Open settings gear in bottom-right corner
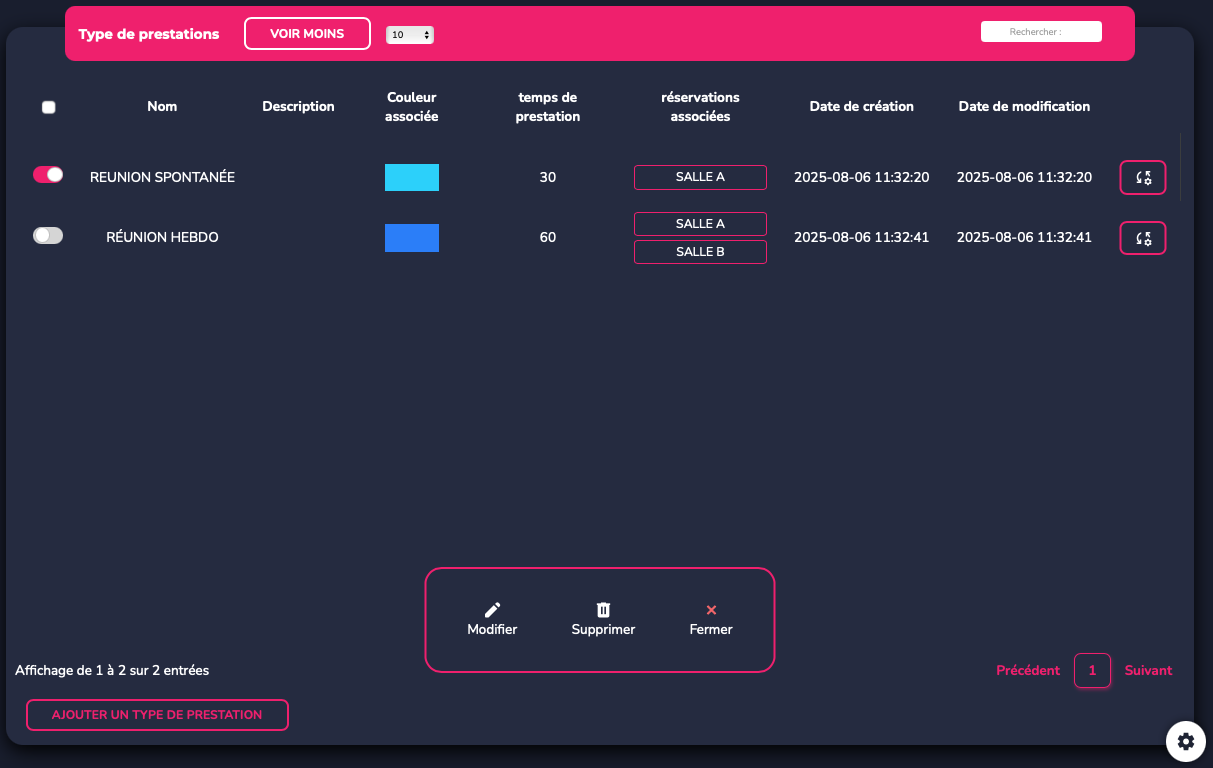Viewport: 1213px width, 768px height. click(1185, 741)
